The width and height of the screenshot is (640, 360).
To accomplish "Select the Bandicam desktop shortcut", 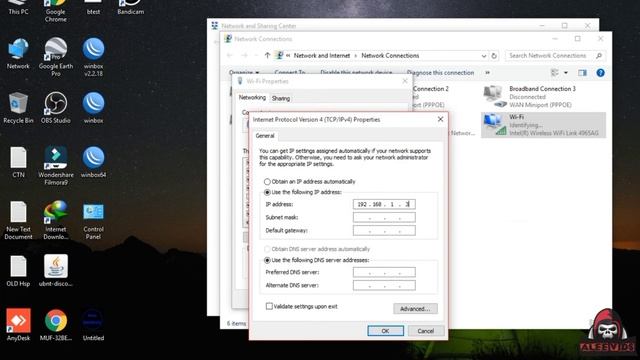I will coord(131,7).
